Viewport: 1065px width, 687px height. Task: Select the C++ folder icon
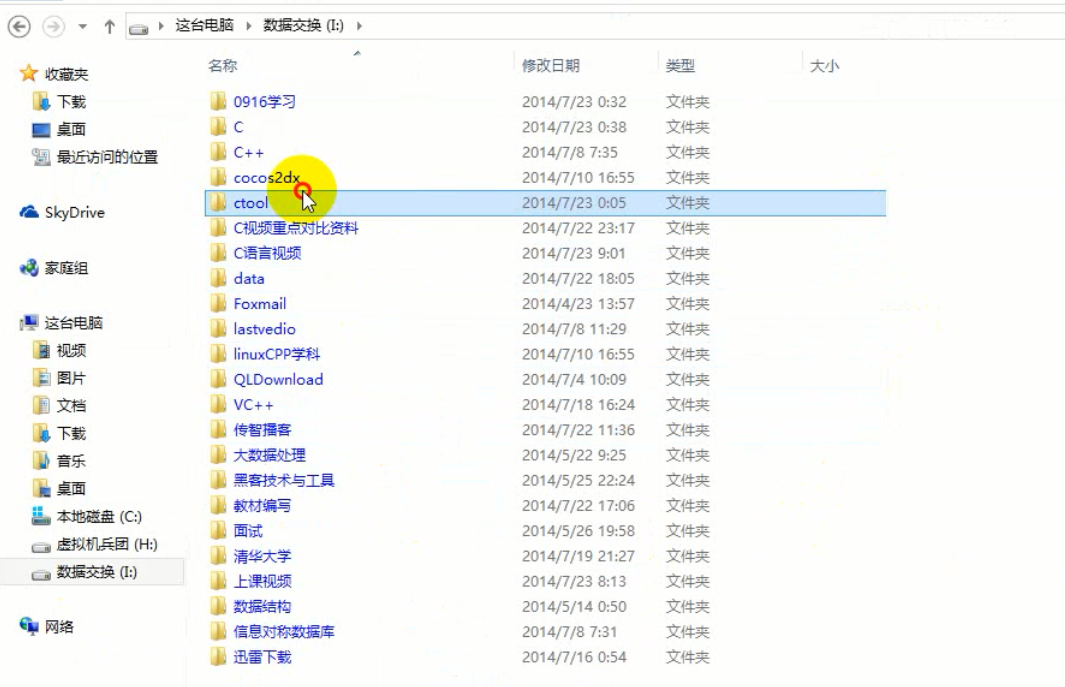(x=218, y=152)
